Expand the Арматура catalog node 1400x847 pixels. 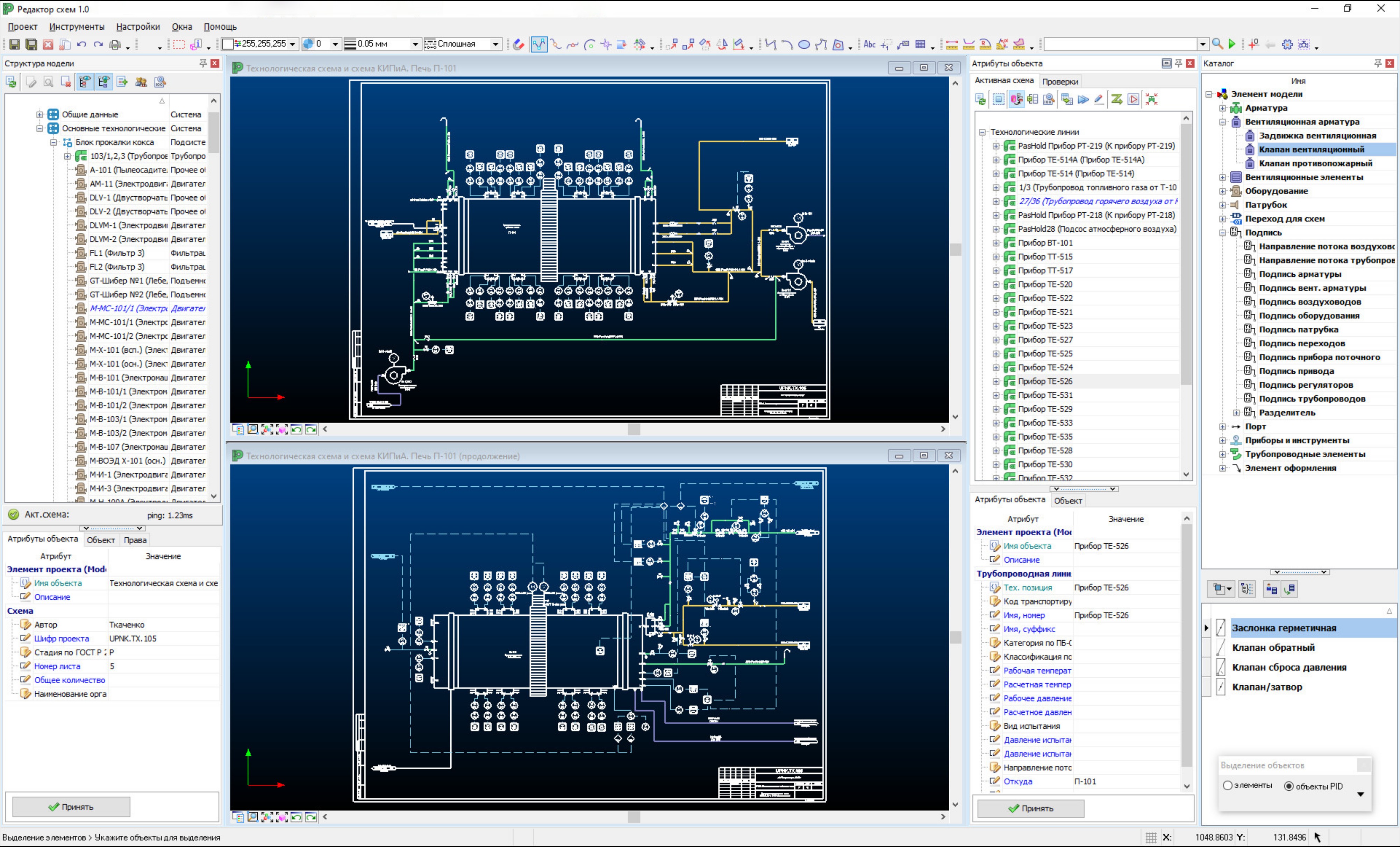pos(1223,108)
